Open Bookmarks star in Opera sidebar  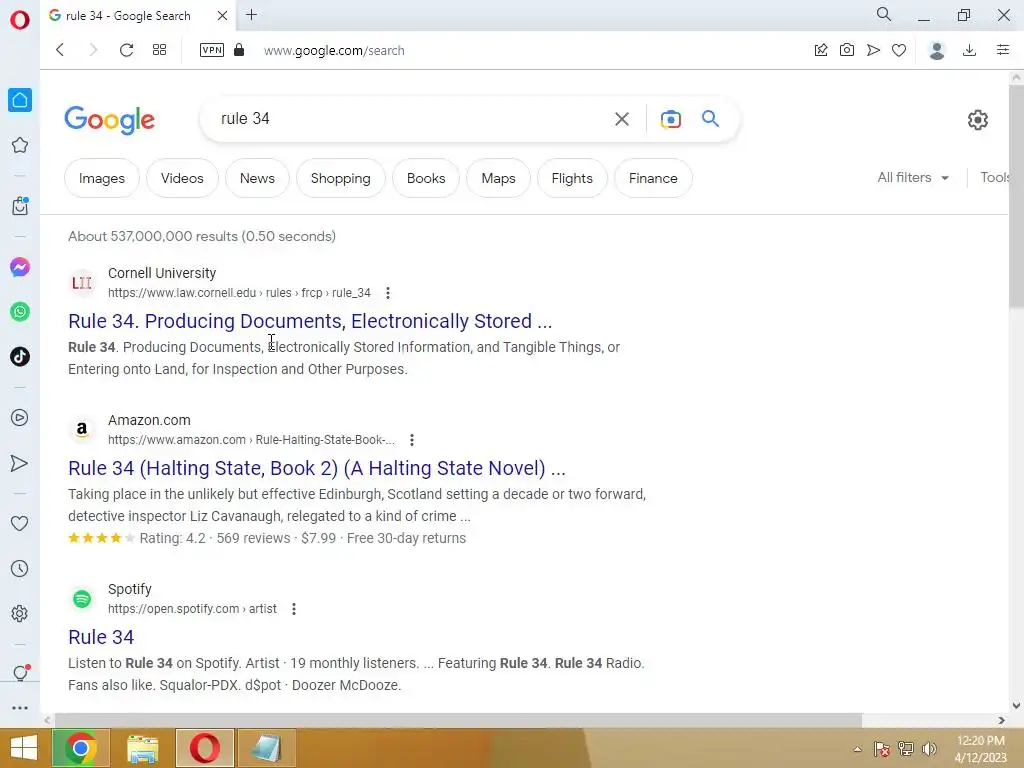20,145
